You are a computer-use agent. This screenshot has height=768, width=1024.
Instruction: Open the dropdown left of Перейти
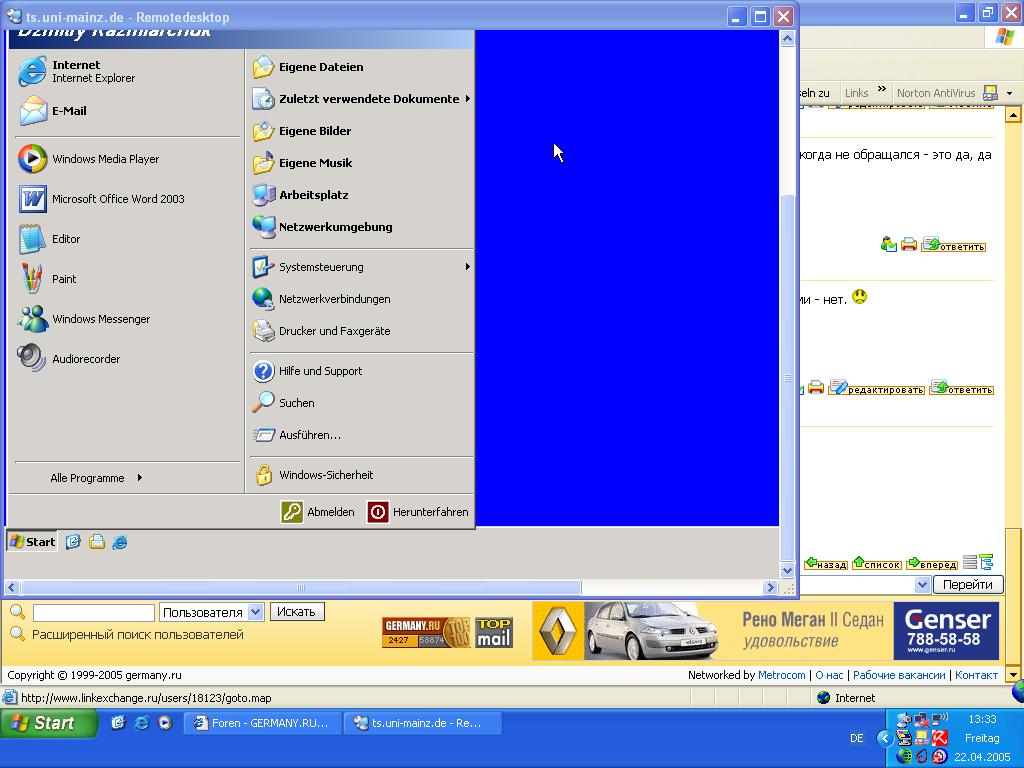coord(921,584)
